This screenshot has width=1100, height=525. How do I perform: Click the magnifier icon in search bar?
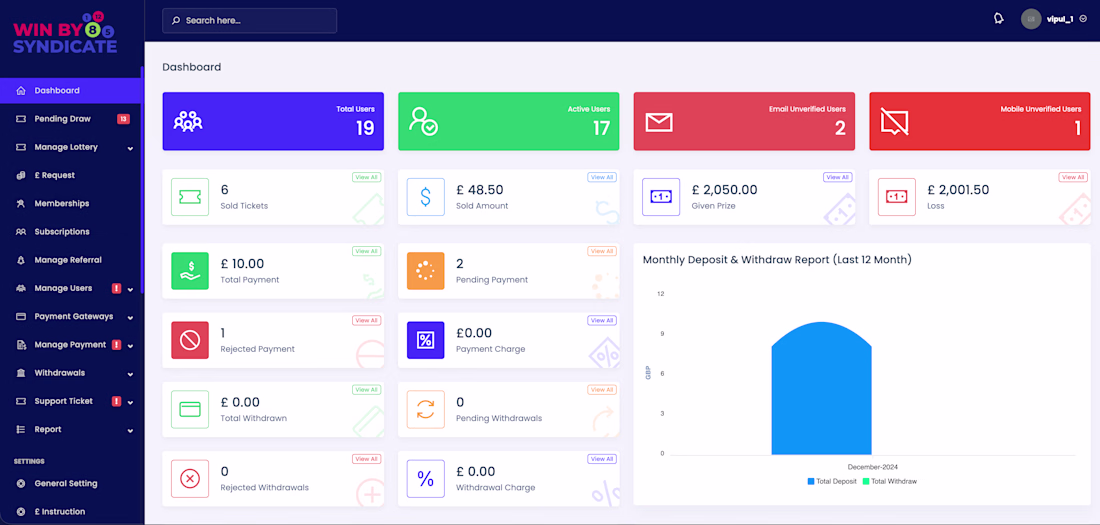point(176,21)
